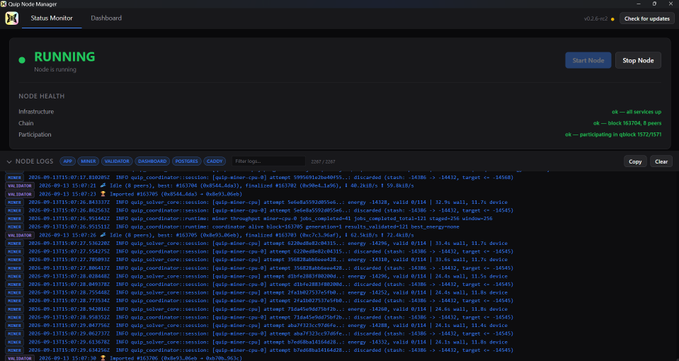Click the 2287 / 2287 log count

[323, 161]
